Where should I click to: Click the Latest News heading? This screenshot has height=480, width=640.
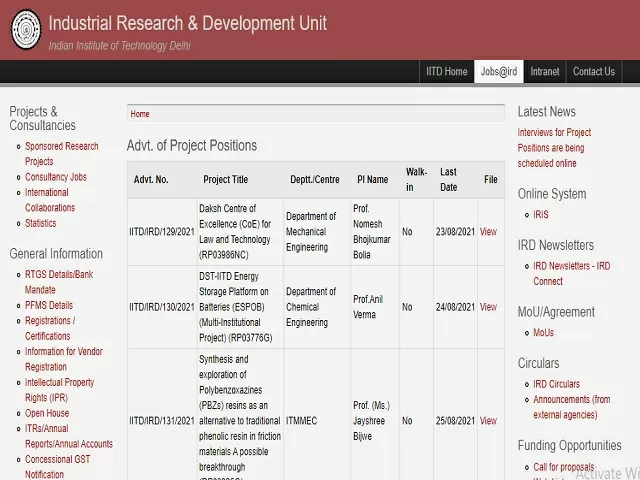tap(547, 111)
